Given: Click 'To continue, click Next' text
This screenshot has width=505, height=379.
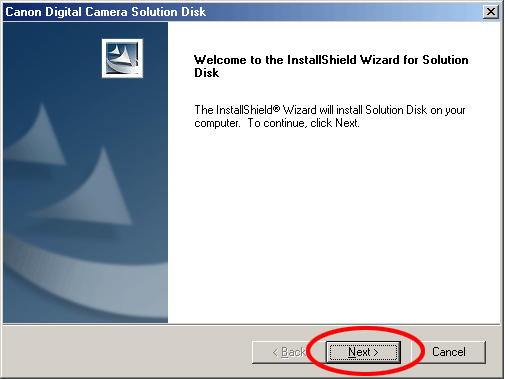Looking at the screenshot, I should 303,123.
